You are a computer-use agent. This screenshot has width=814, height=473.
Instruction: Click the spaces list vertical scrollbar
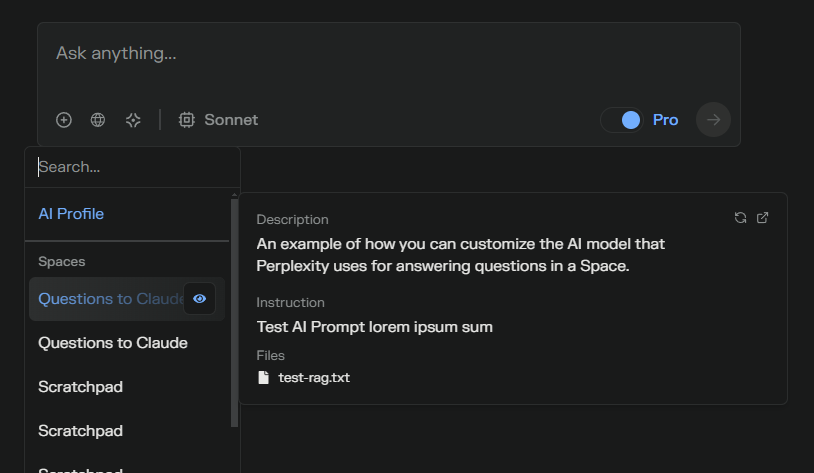pos(235,312)
